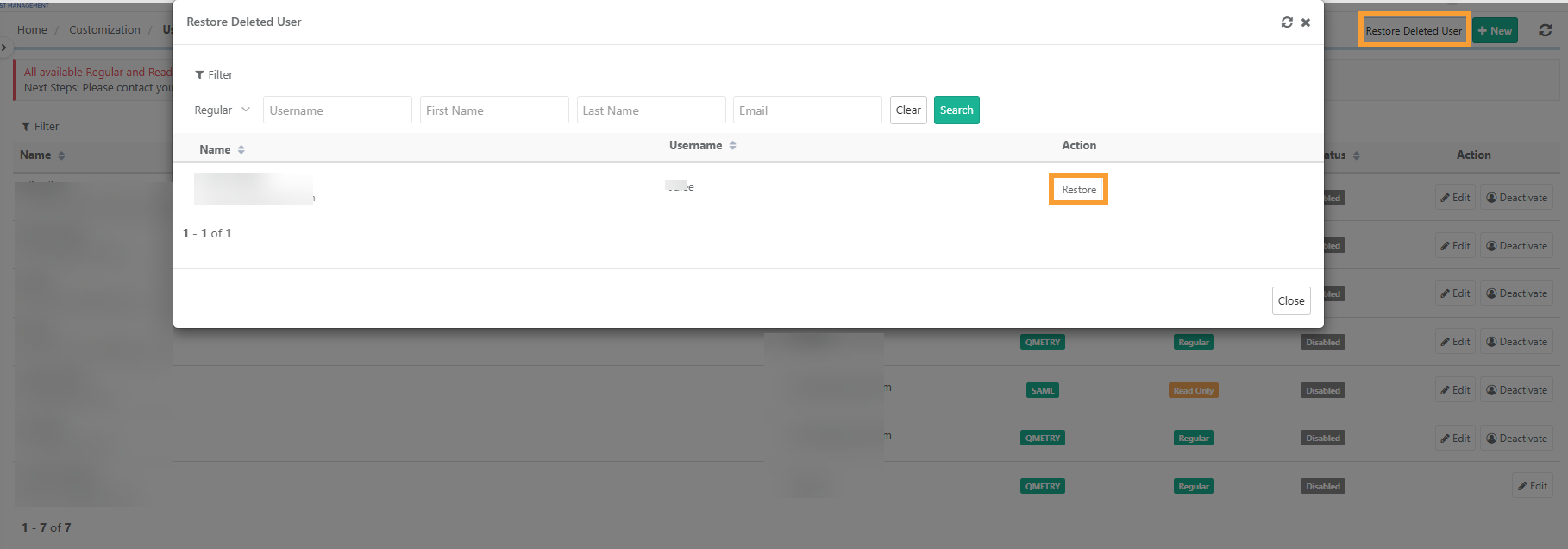This screenshot has width=1568, height=549.
Task: Expand the left sidebar chevron
Action: pos(4,47)
